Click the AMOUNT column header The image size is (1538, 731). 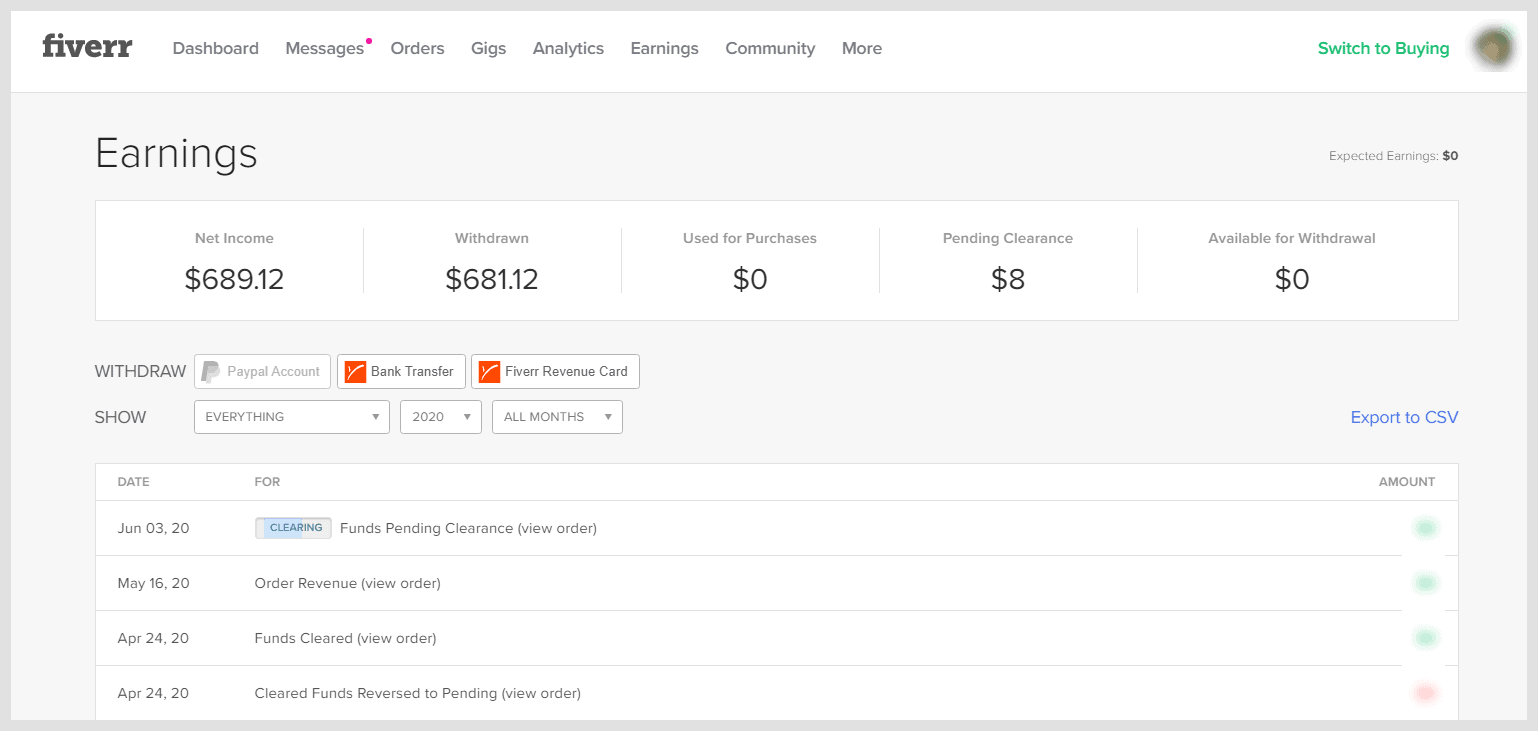(1407, 482)
